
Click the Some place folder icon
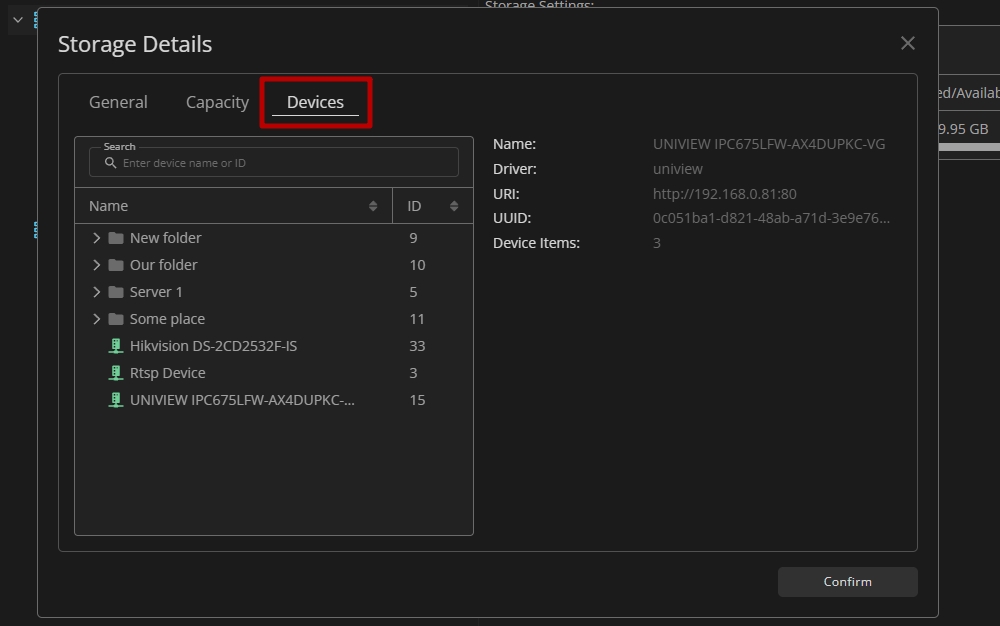(x=115, y=319)
